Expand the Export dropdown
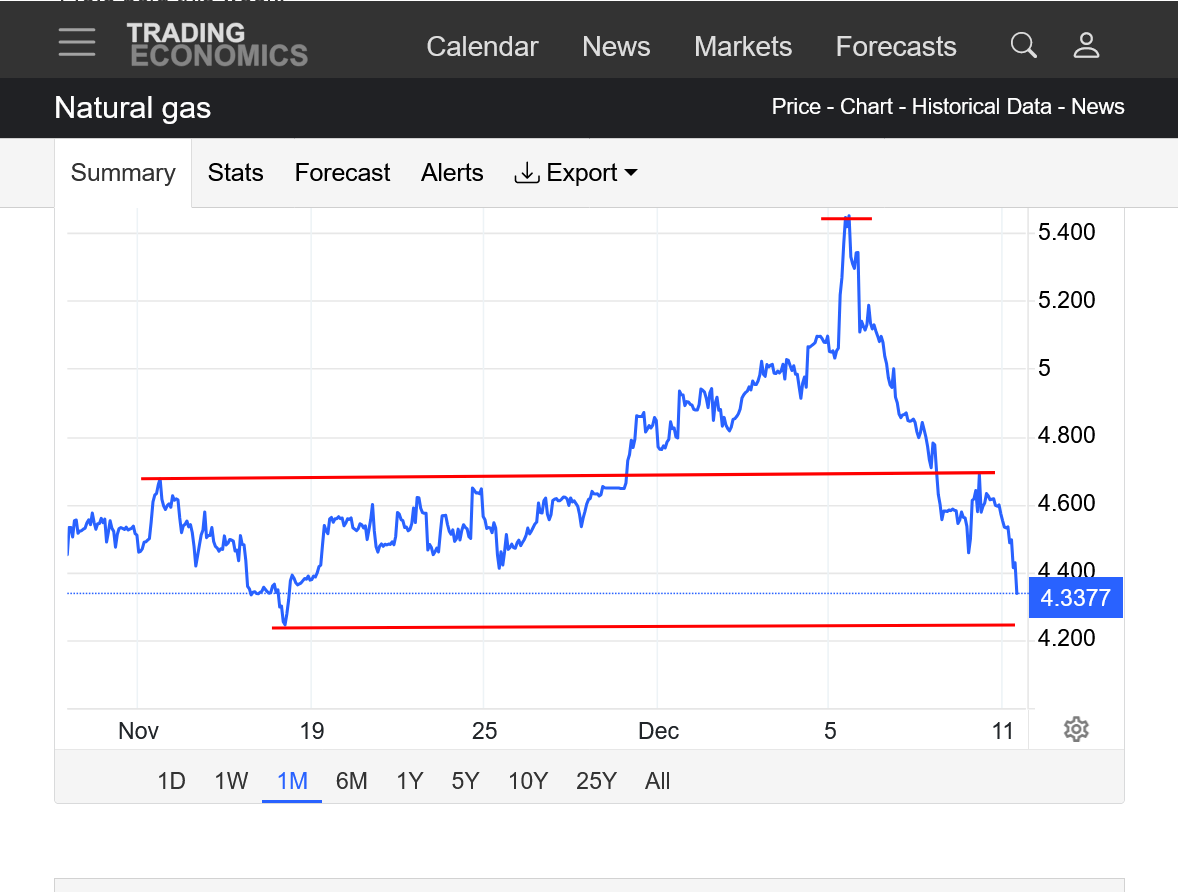Screen dimensions: 1178x892 (x=576, y=173)
